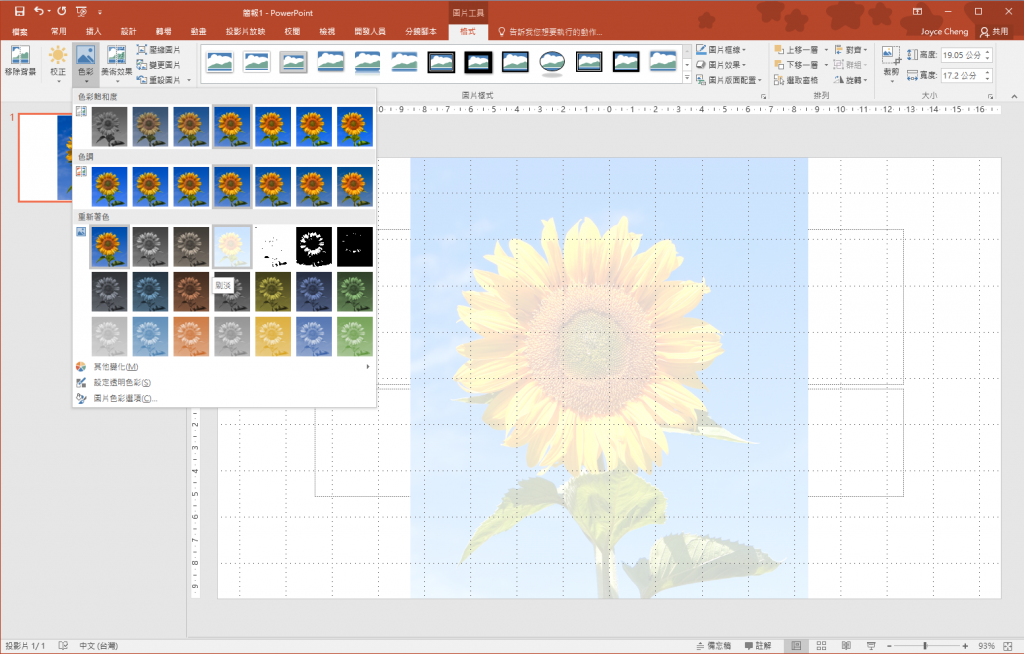This screenshot has height=654, width=1024.
Task: Switch to reading view in the status bar
Action: click(x=845, y=645)
